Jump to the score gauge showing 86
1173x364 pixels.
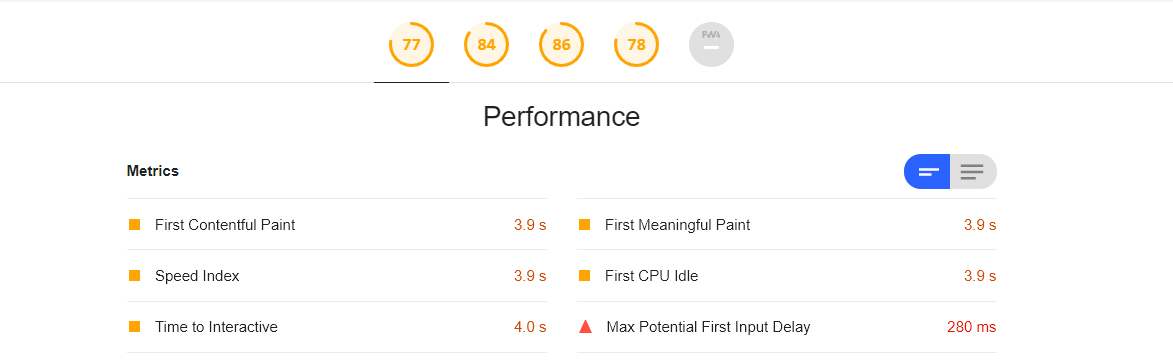tap(561, 44)
